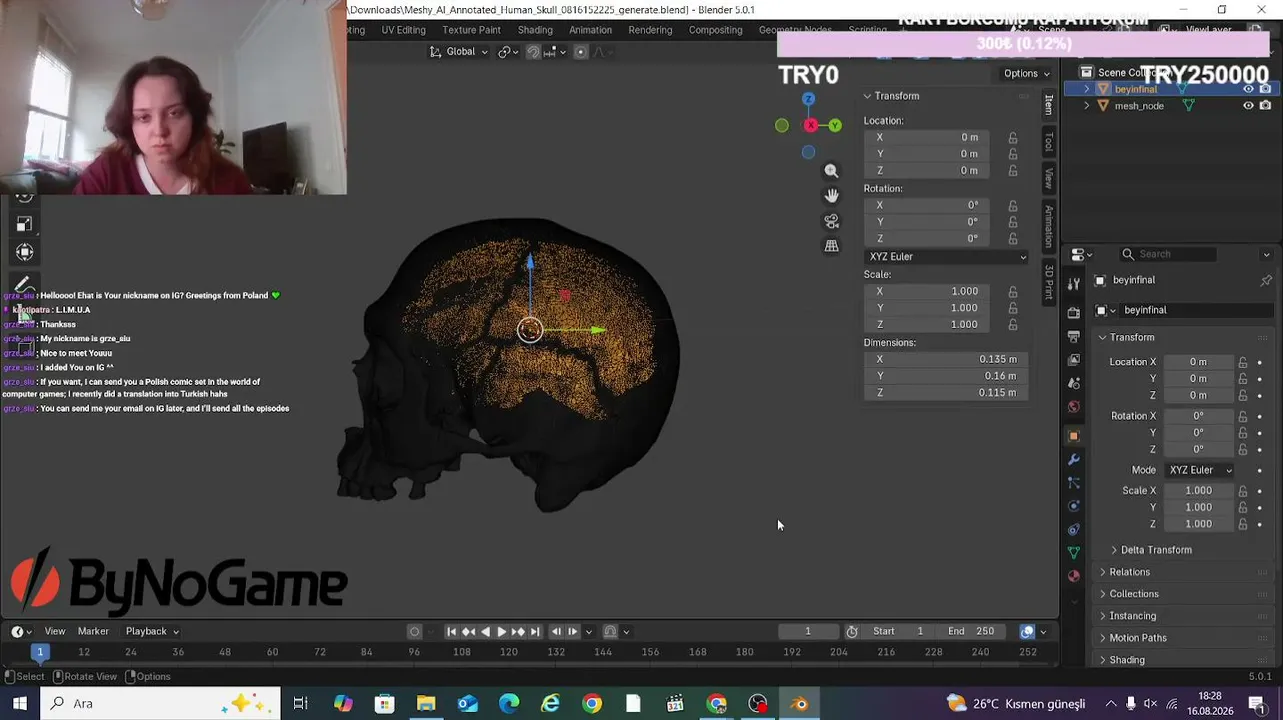Screen dimensions: 1283x720
Task: Open the Physics properties tab icon
Action: click(x=1074, y=506)
